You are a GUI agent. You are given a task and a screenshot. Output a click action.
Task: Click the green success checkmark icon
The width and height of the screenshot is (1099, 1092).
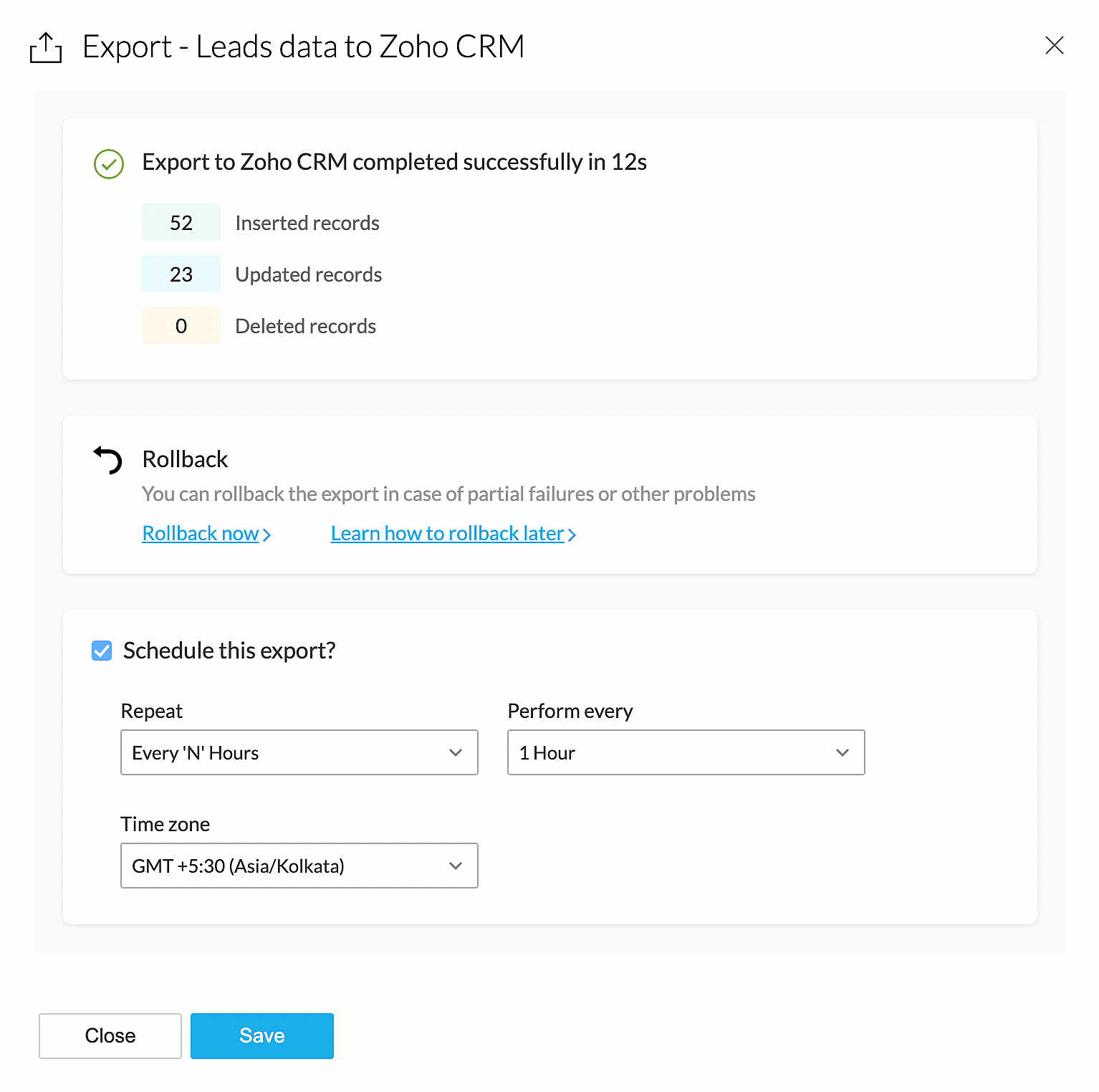click(109, 163)
